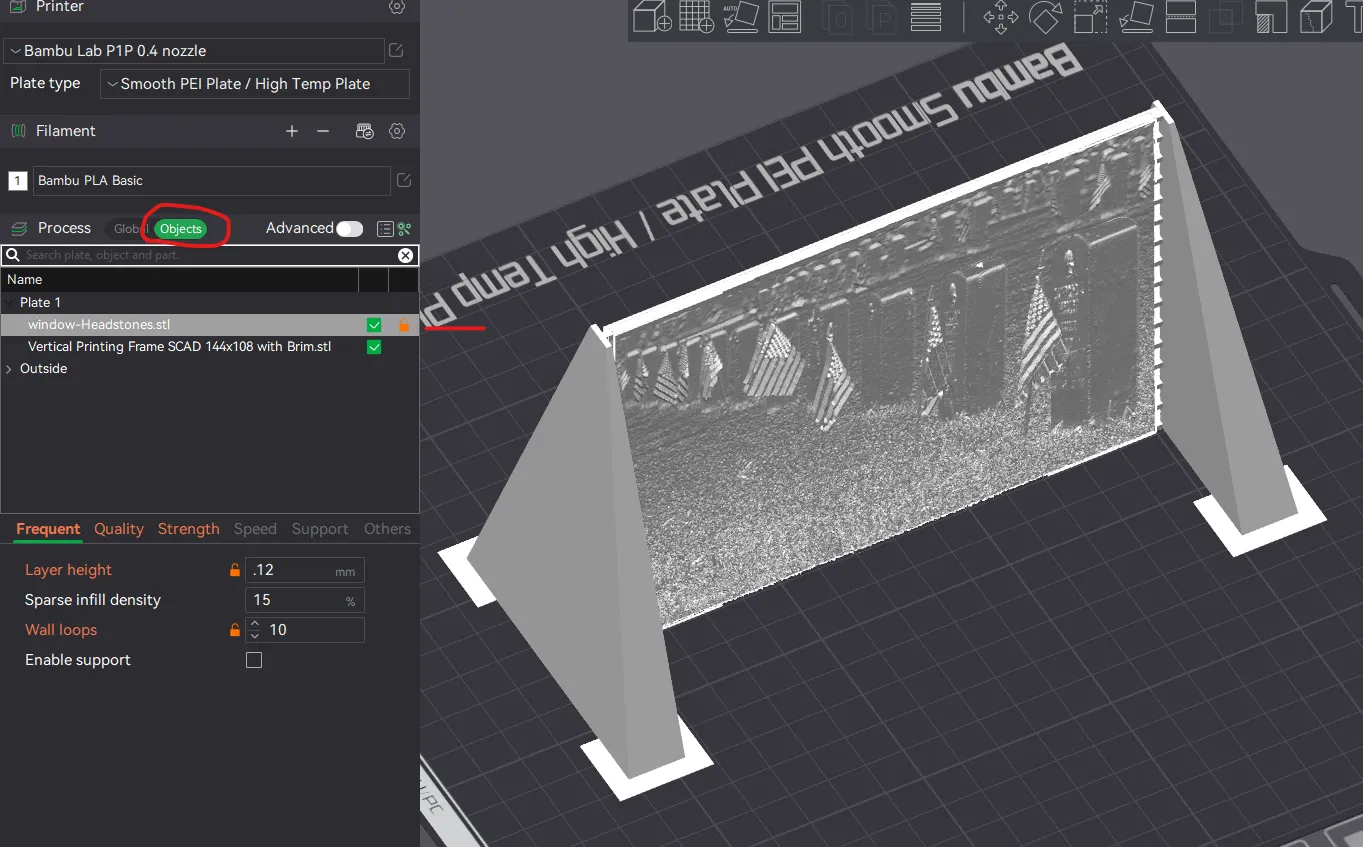This screenshot has width=1363, height=847.
Task: Enable the Enable support checkbox
Action: point(254,659)
